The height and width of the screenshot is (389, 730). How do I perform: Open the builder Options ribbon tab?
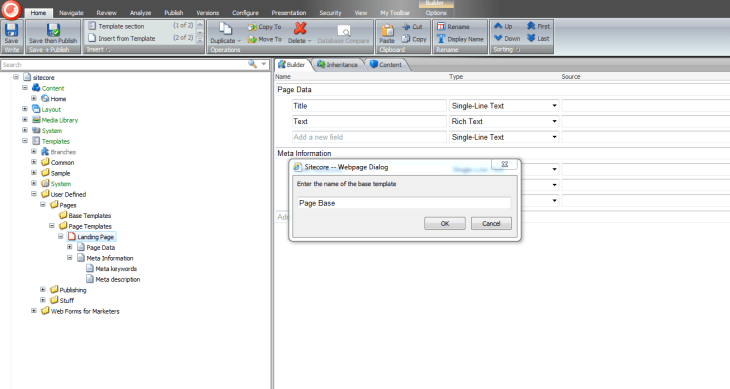click(436, 13)
